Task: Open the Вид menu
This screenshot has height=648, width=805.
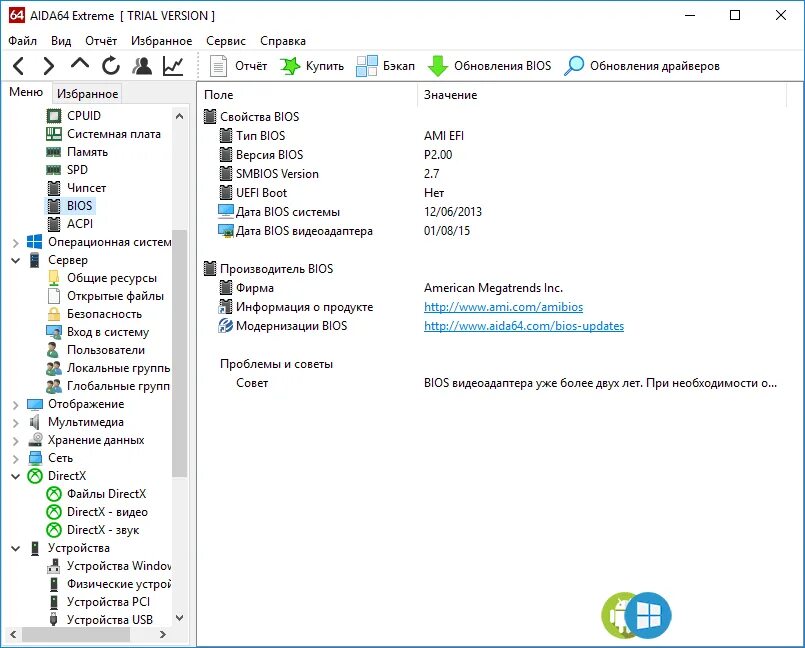Action: pyautogui.click(x=61, y=41)
